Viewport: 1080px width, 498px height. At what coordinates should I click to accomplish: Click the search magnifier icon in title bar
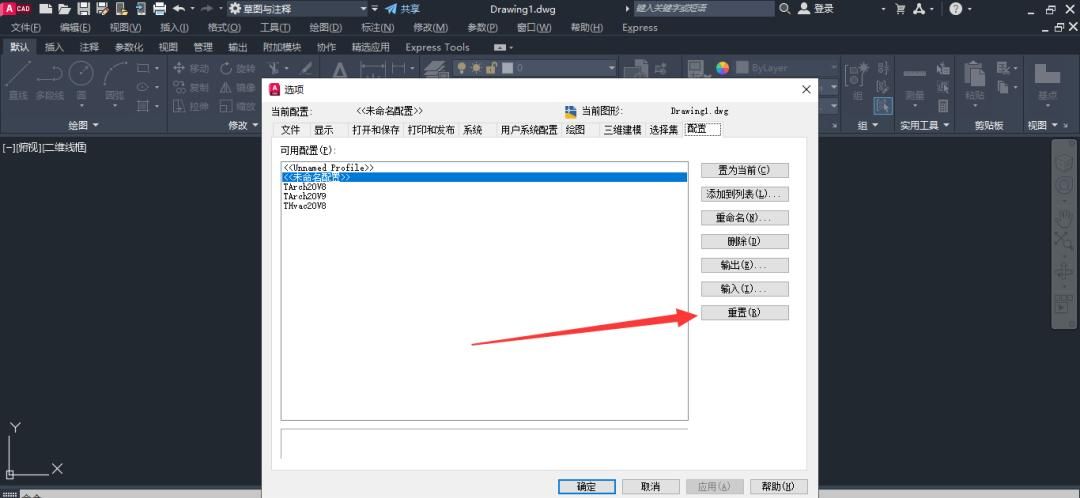pos(785,9)
